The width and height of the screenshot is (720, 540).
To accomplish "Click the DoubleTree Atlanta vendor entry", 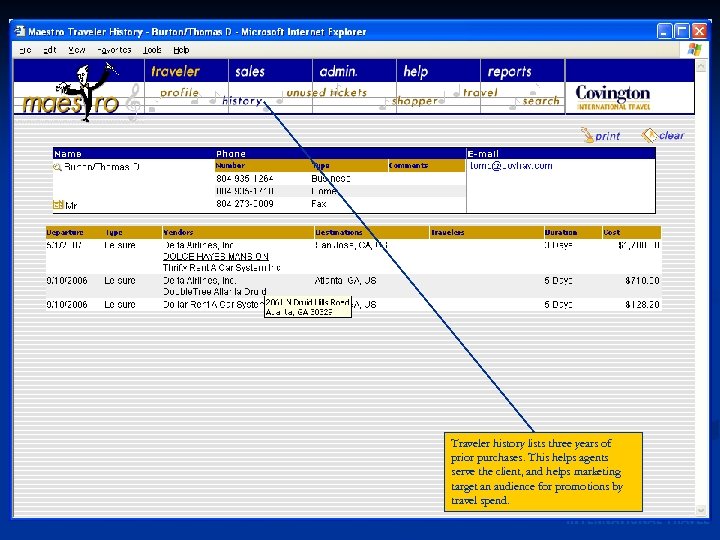I will (214, 291).
